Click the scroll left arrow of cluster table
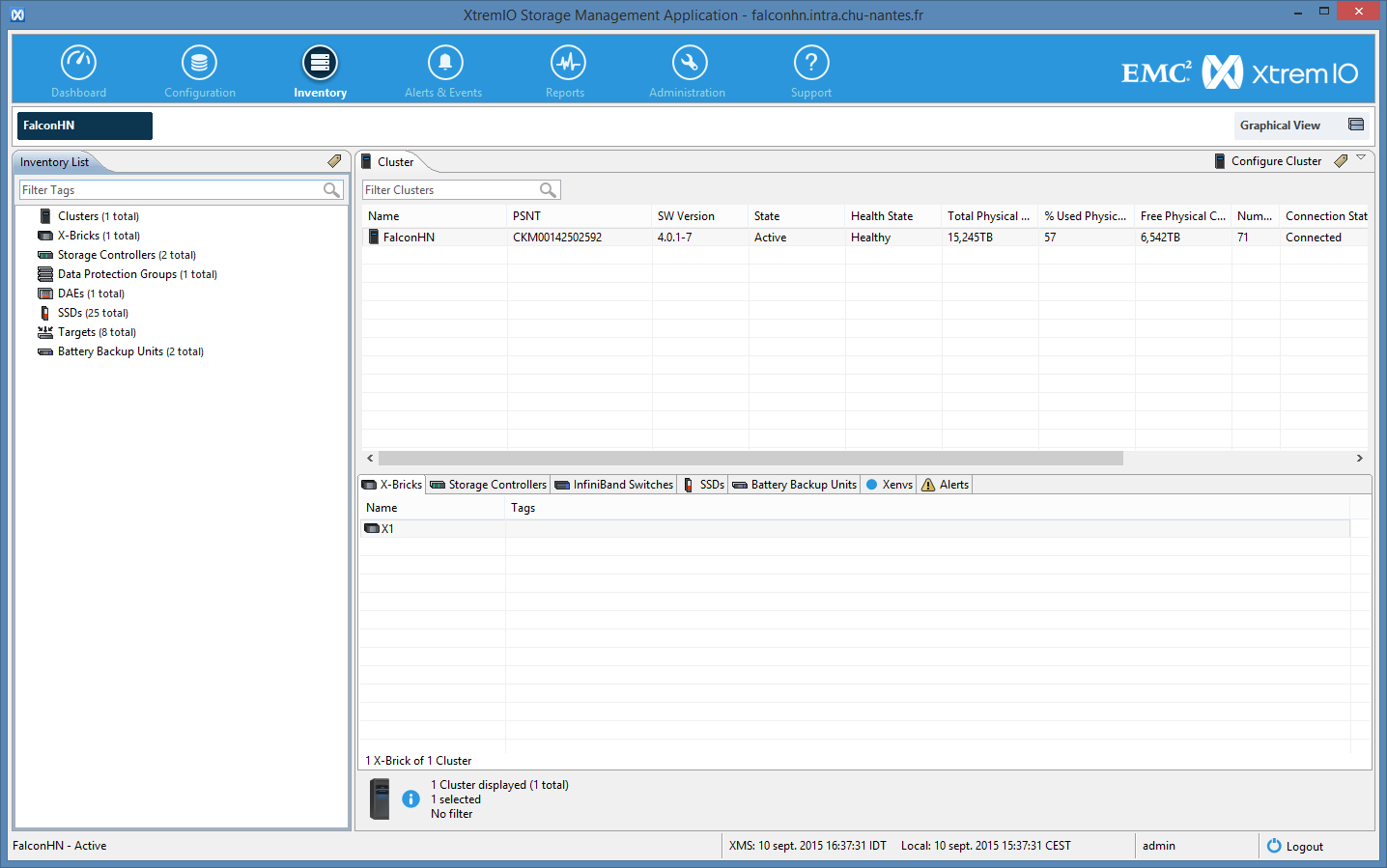Image resolution: width=1387 pixels, height=868 pixels. point(370,459)
